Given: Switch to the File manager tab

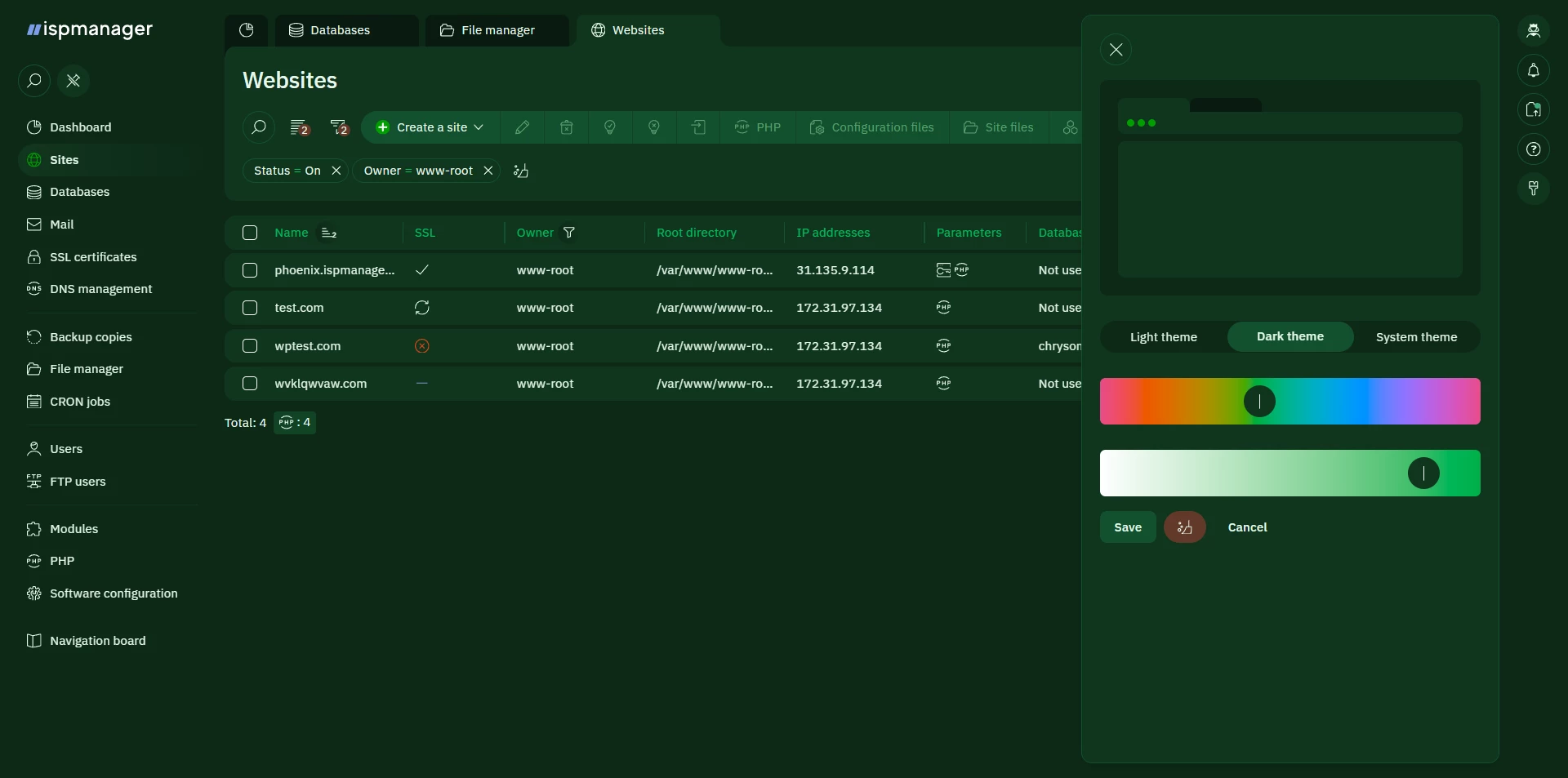Looking at the screenshot, I should click(x=497, y=30).
